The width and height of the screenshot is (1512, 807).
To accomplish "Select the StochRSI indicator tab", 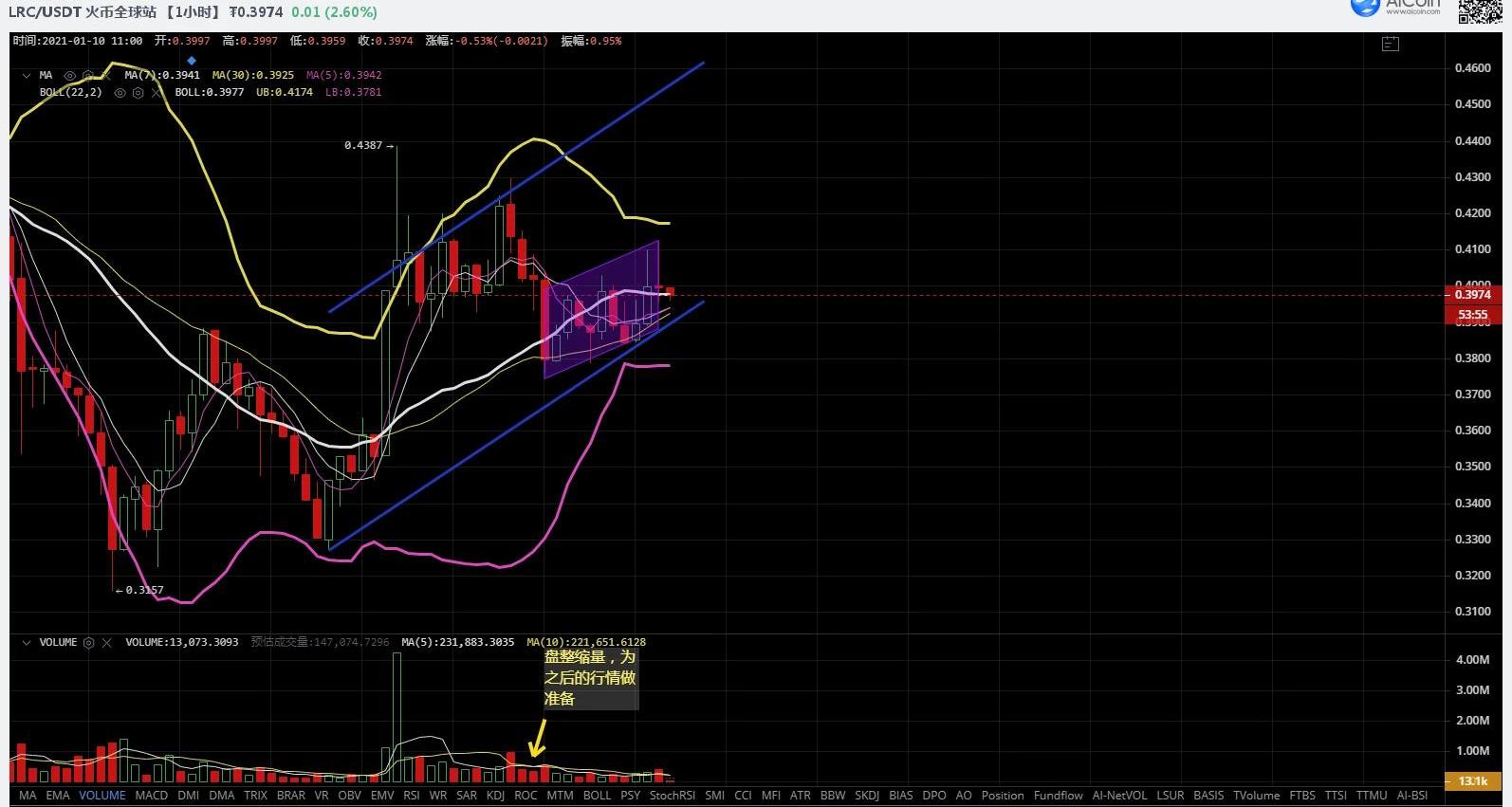I will (672, 796).
